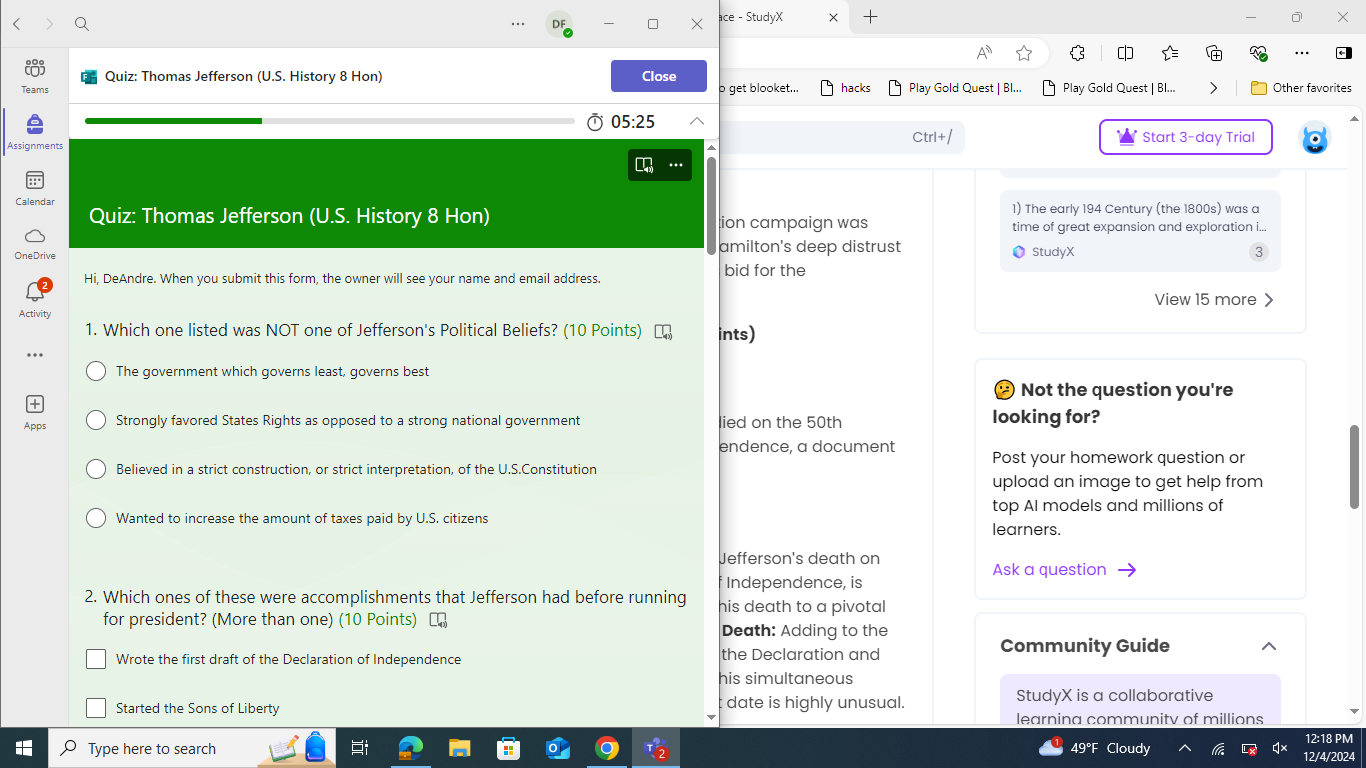Open the weather widget showing 49°F Cloudy
The image size is (1366, 768).
(1094, 748)
